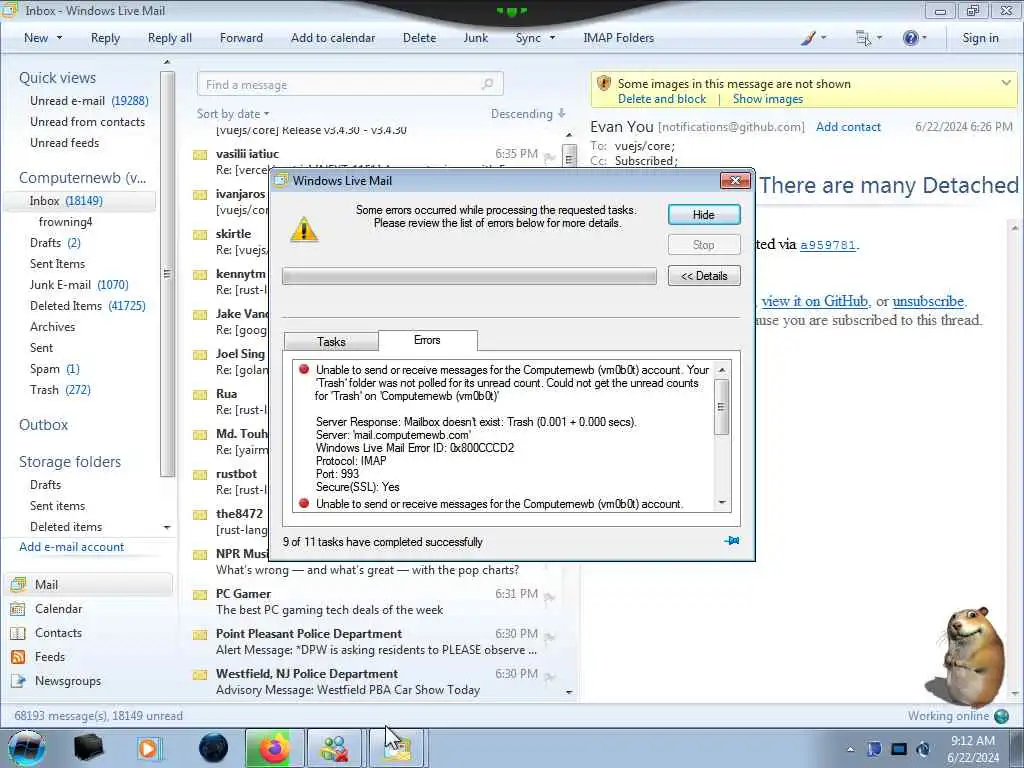Open the Trash (272) folder
Screen dimensions: 1024x768
click(60, 390)
